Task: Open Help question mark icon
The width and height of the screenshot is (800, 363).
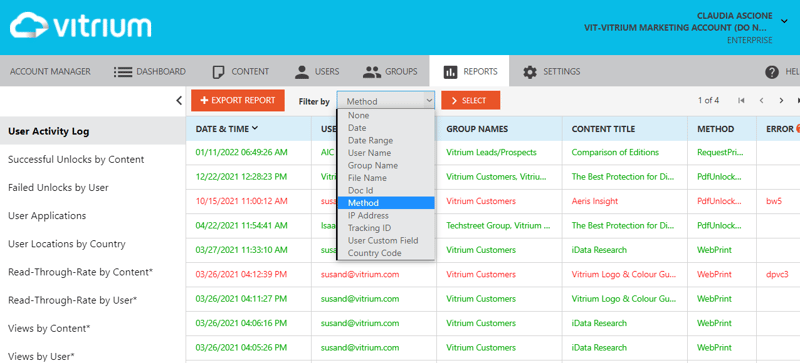Action: 771,72
